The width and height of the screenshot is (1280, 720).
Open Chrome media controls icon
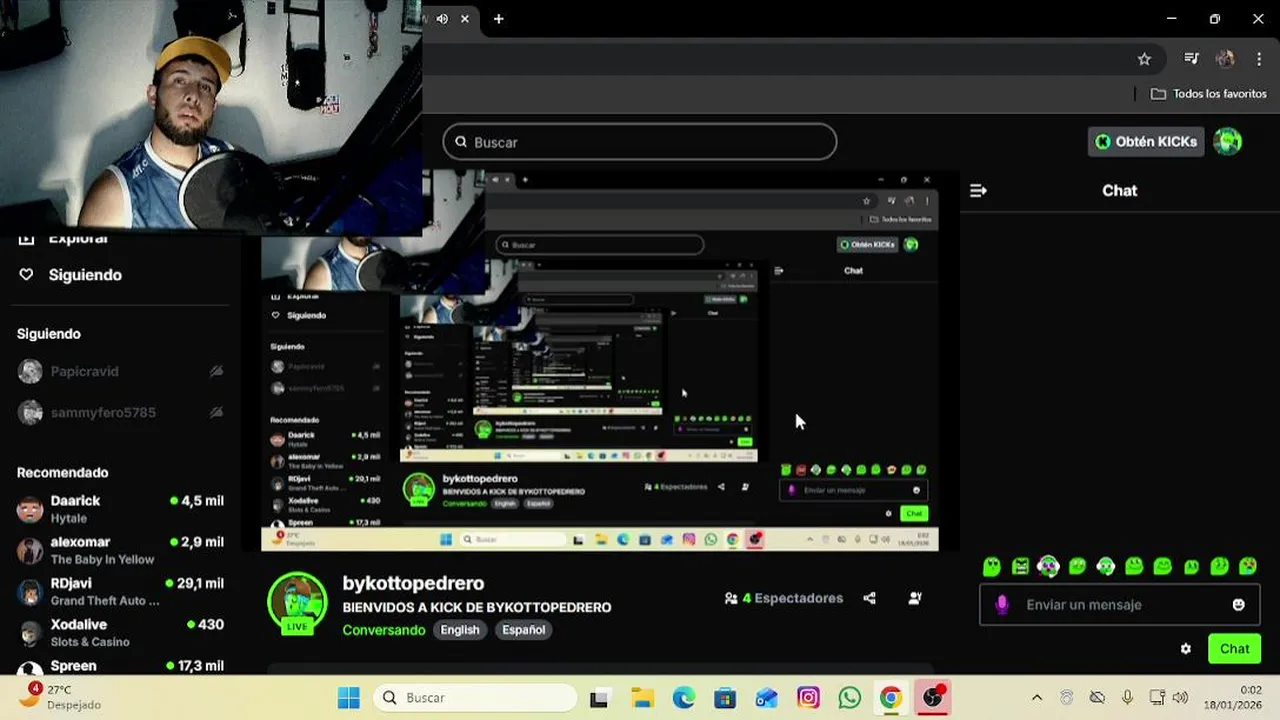pyautogui.click(x=1191, y=59)
